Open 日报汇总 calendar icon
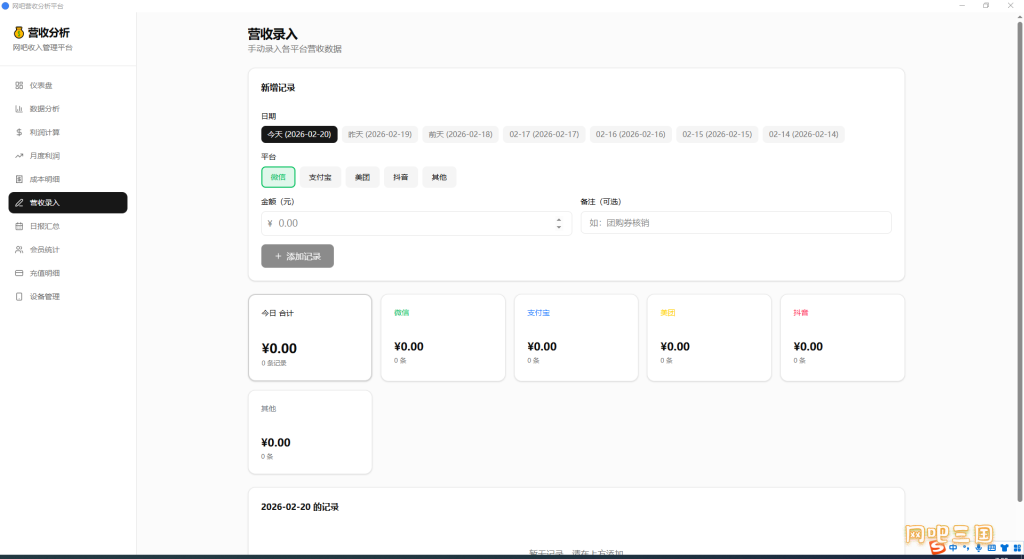The height and width of the screenshot is (559, 1024). (19, 227)
